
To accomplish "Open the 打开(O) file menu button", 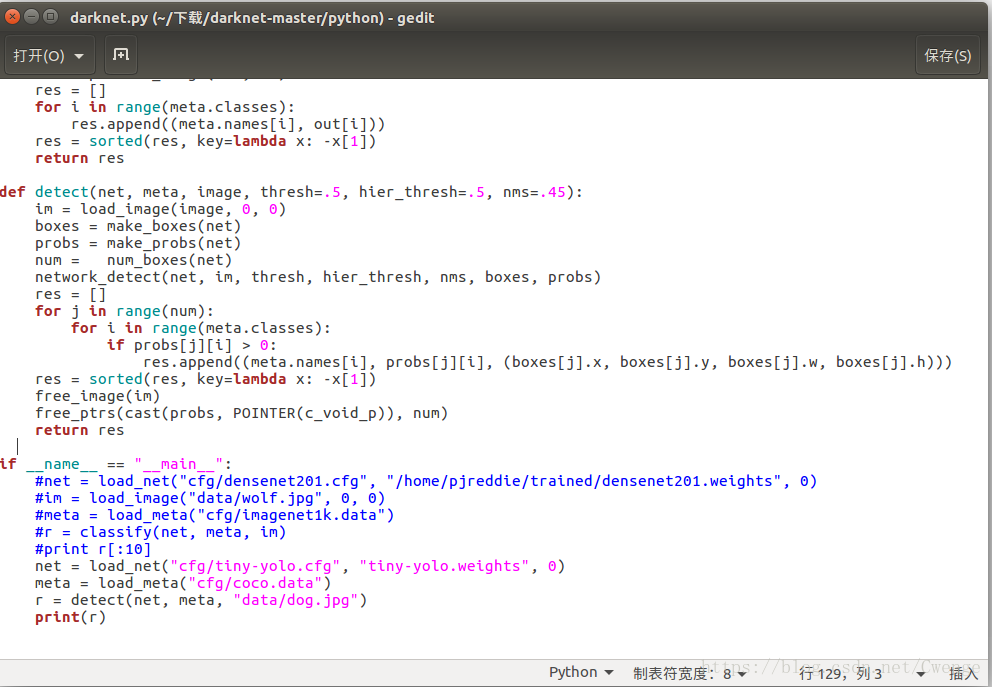I will click(x=49, y=55).
